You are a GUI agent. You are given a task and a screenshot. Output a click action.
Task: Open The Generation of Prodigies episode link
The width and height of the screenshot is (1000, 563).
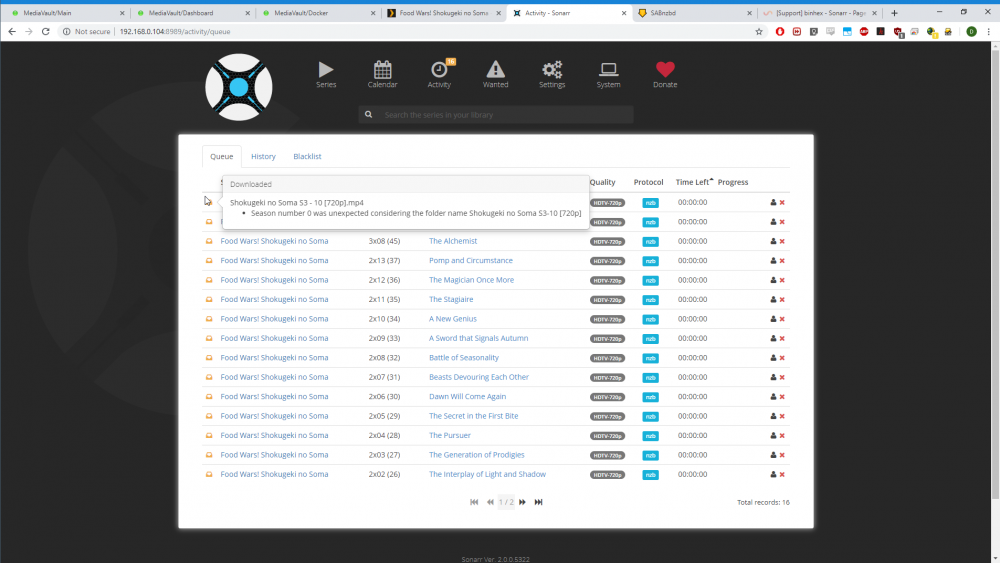pyautogui.click(x=476, y=455)
